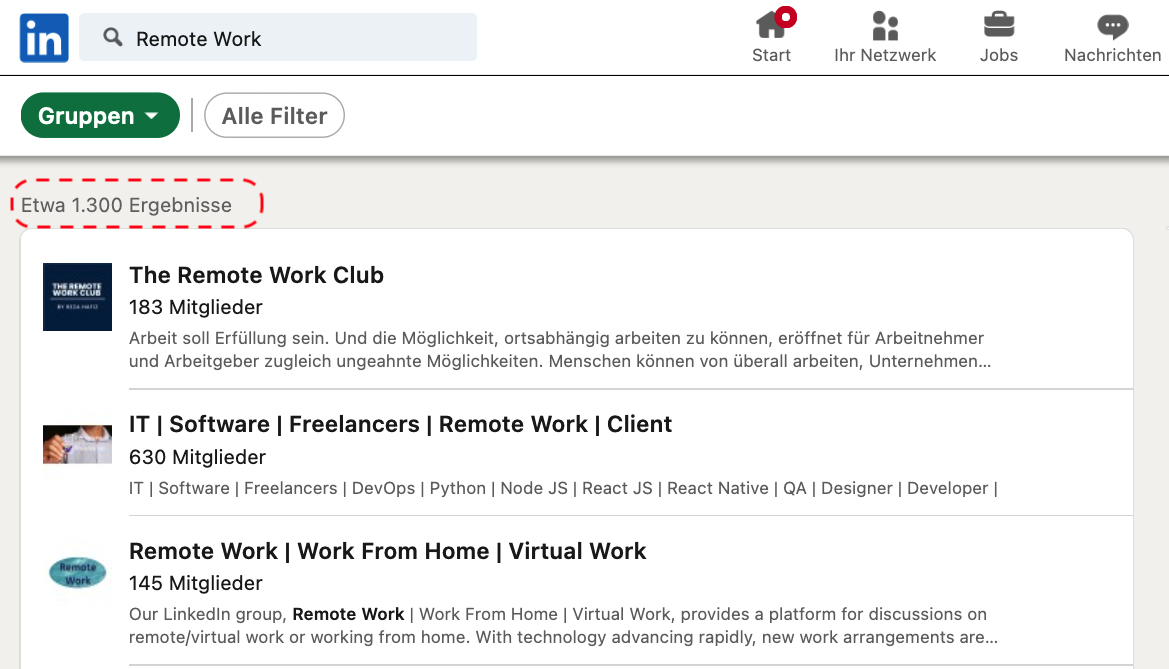Image resolution: width=1169 pixels, height=669 pixels.
Task: Open The Remote Work Club group
Action: 256,275
